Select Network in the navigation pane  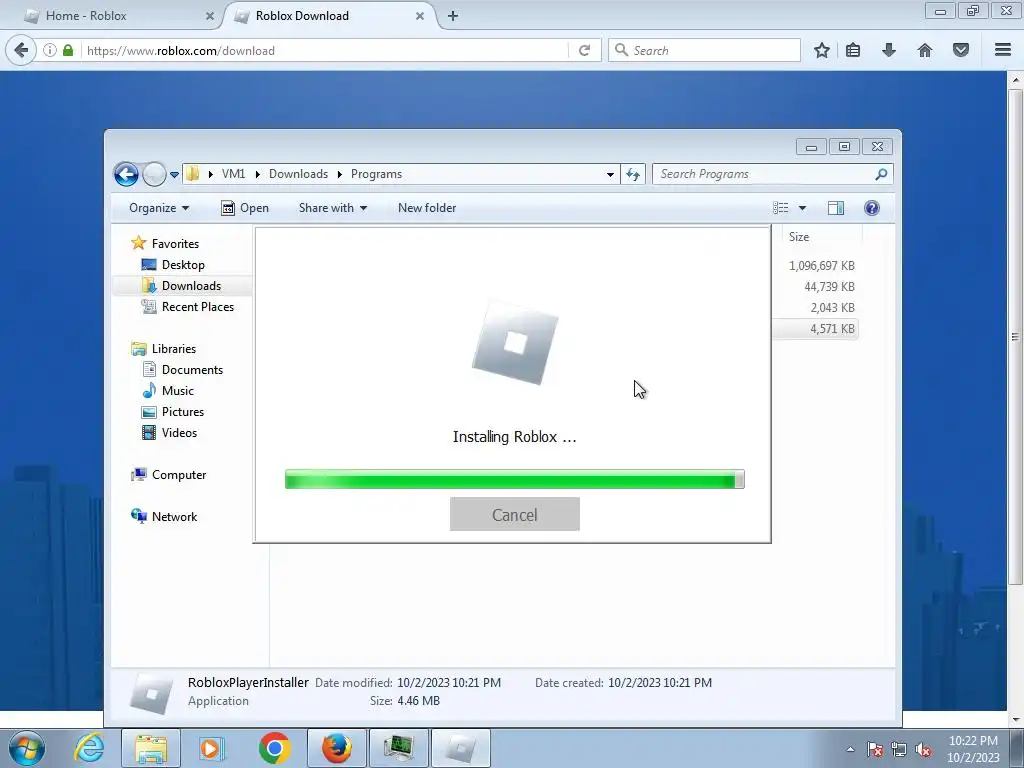coord(174,517)
